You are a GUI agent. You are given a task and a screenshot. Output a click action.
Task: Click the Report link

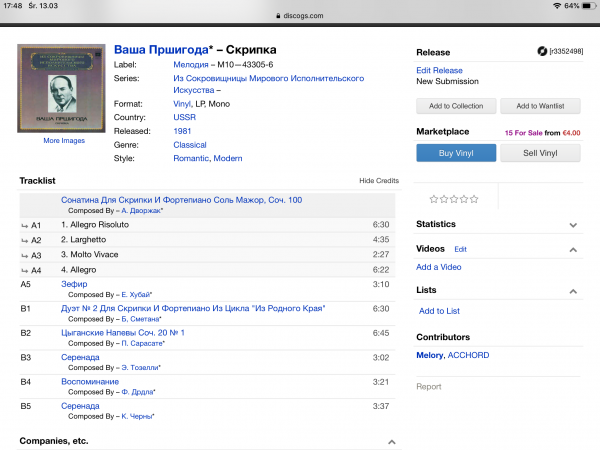pos(429,387)
